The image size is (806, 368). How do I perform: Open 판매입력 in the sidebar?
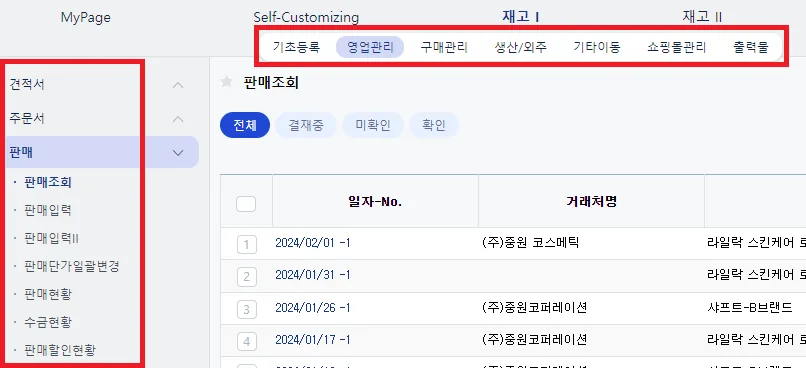(48, 210)
